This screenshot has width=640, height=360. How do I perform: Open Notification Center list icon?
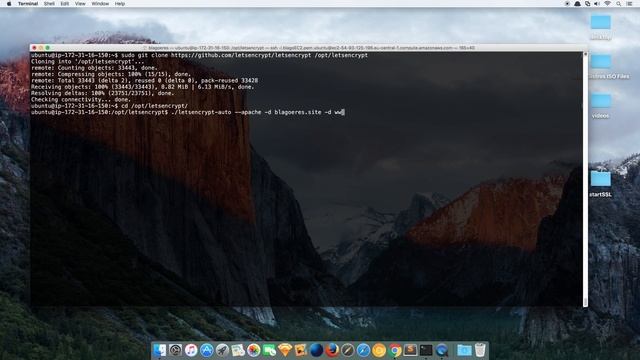629,4
